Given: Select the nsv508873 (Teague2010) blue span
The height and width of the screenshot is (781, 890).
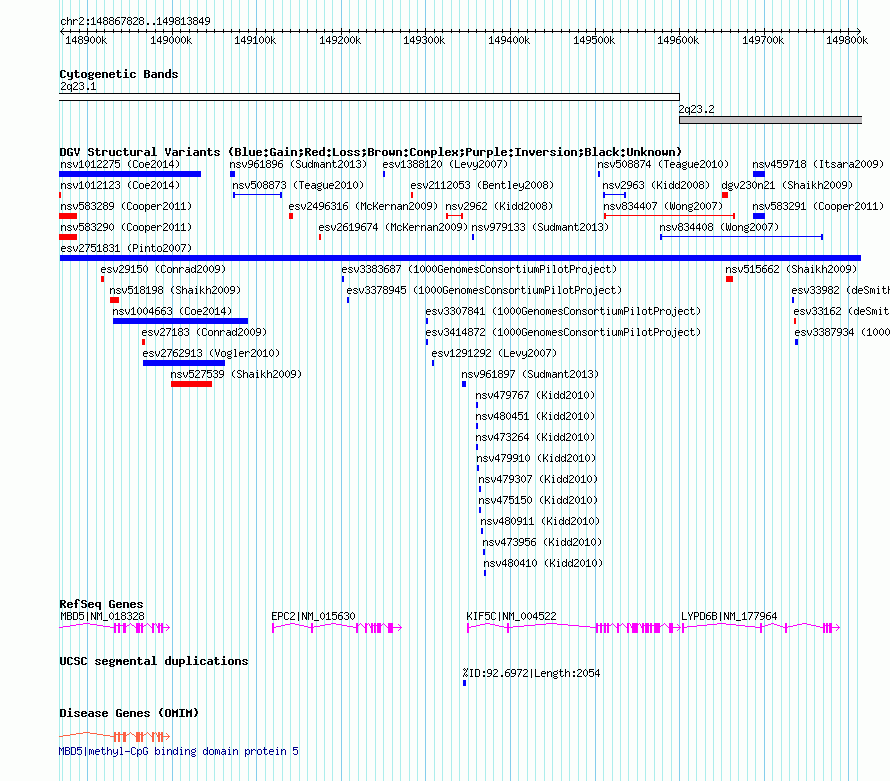Looking at the screenshot, I should click(258, 195).
